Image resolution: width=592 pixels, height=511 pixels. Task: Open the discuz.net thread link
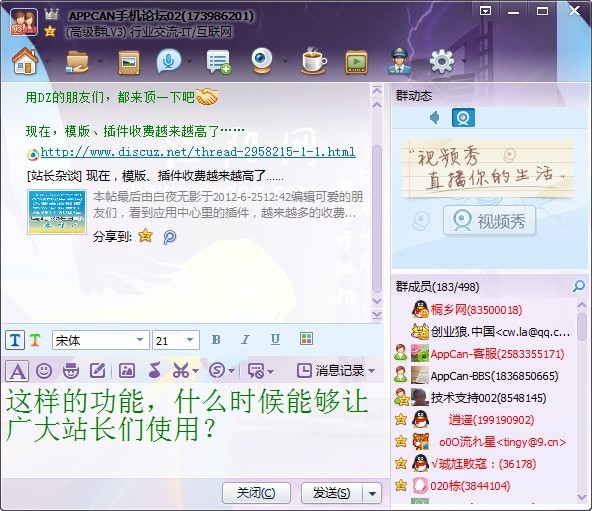pyautogui.click(x=198, y=152)
